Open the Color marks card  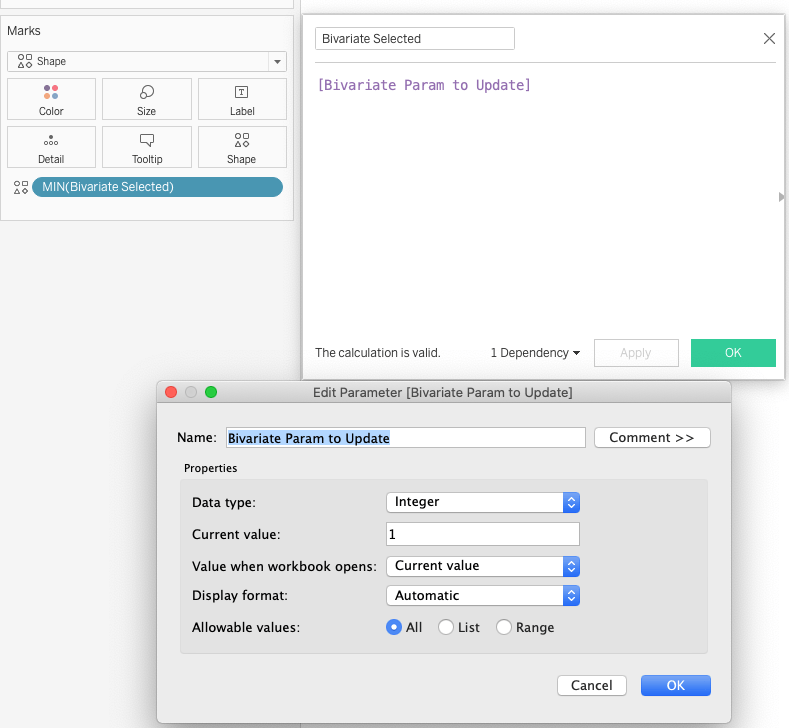pyautogui.click(x=51, y=100)
